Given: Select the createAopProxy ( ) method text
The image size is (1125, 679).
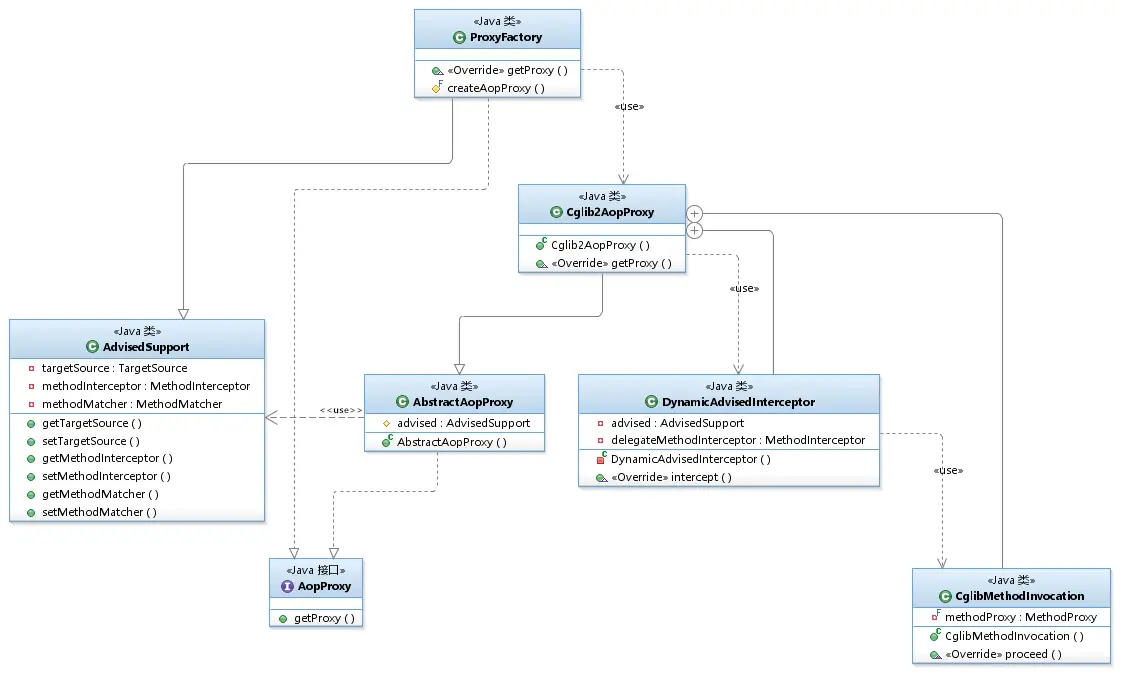Looking at the screenshot, I should 496,88.
